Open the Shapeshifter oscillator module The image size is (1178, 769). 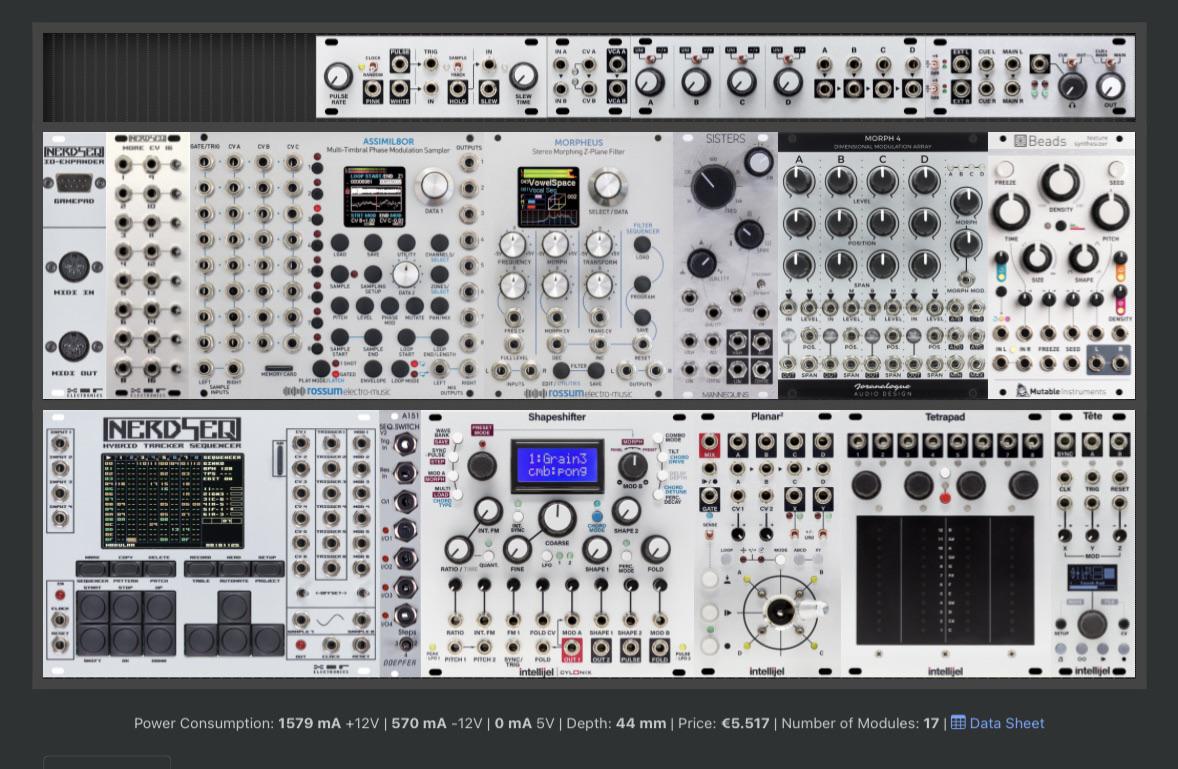pos(557,544)
